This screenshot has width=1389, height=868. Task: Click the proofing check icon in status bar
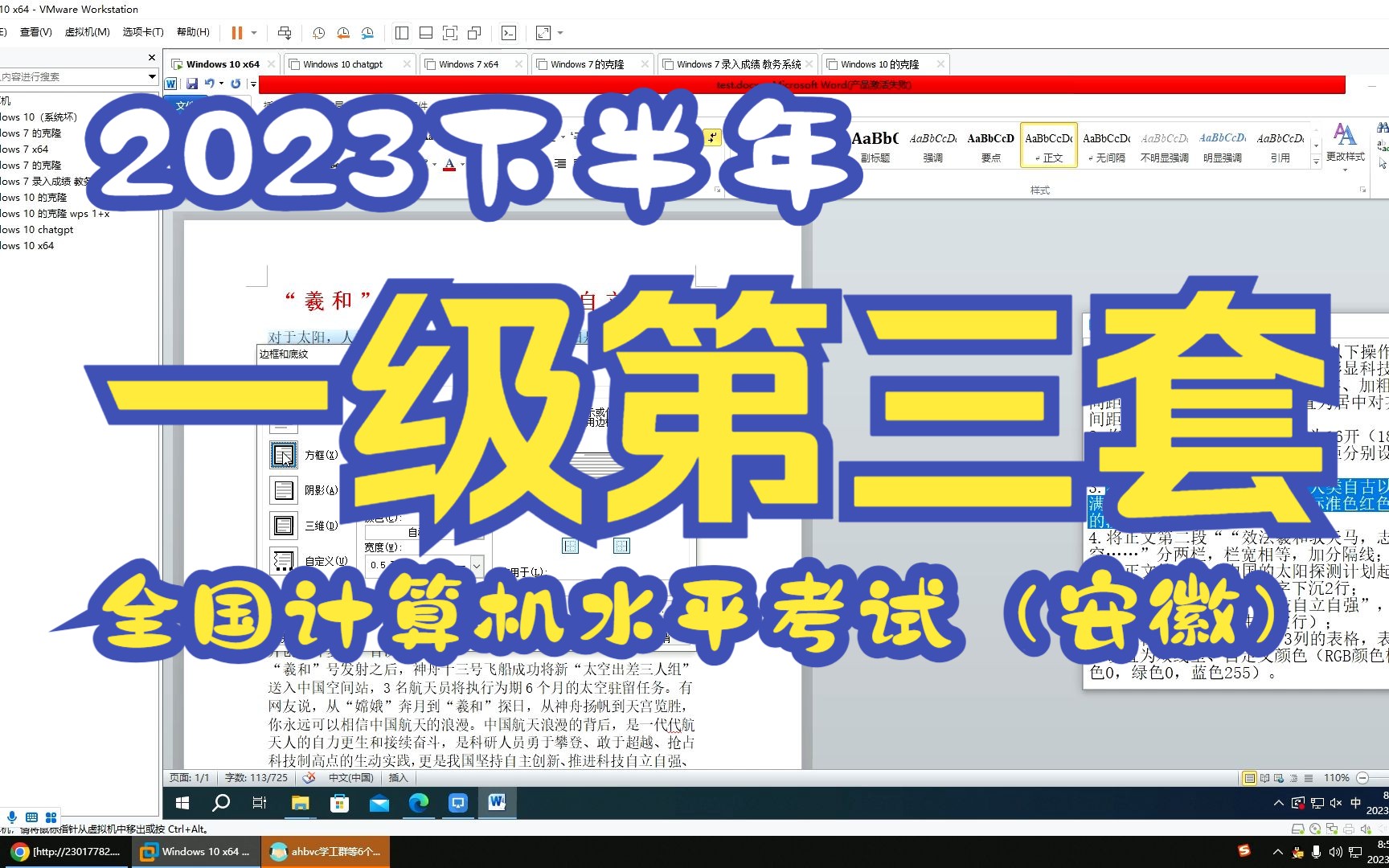tap(309, 778)
